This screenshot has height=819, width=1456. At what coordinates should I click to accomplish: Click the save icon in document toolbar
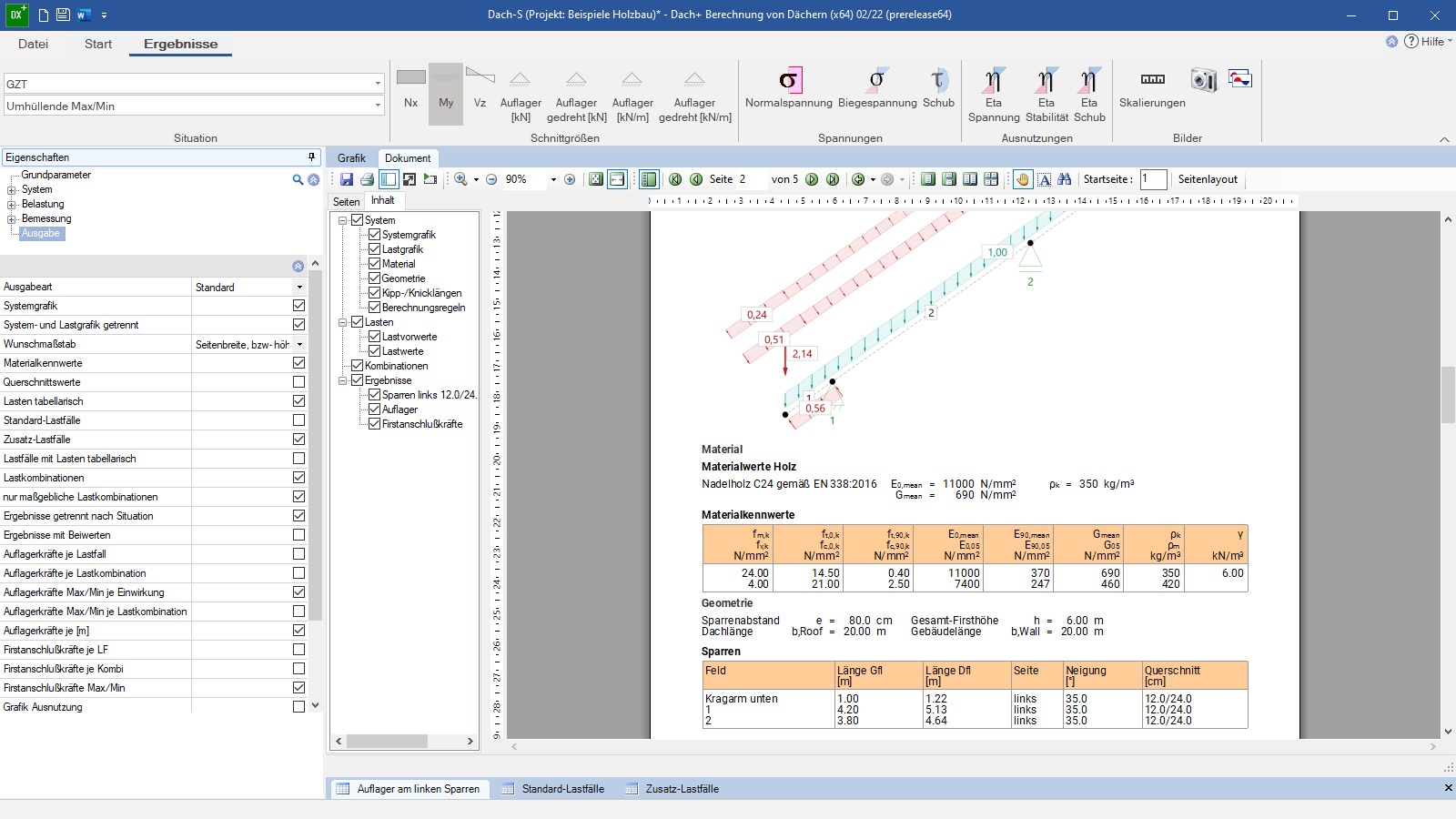pos(347,179)
